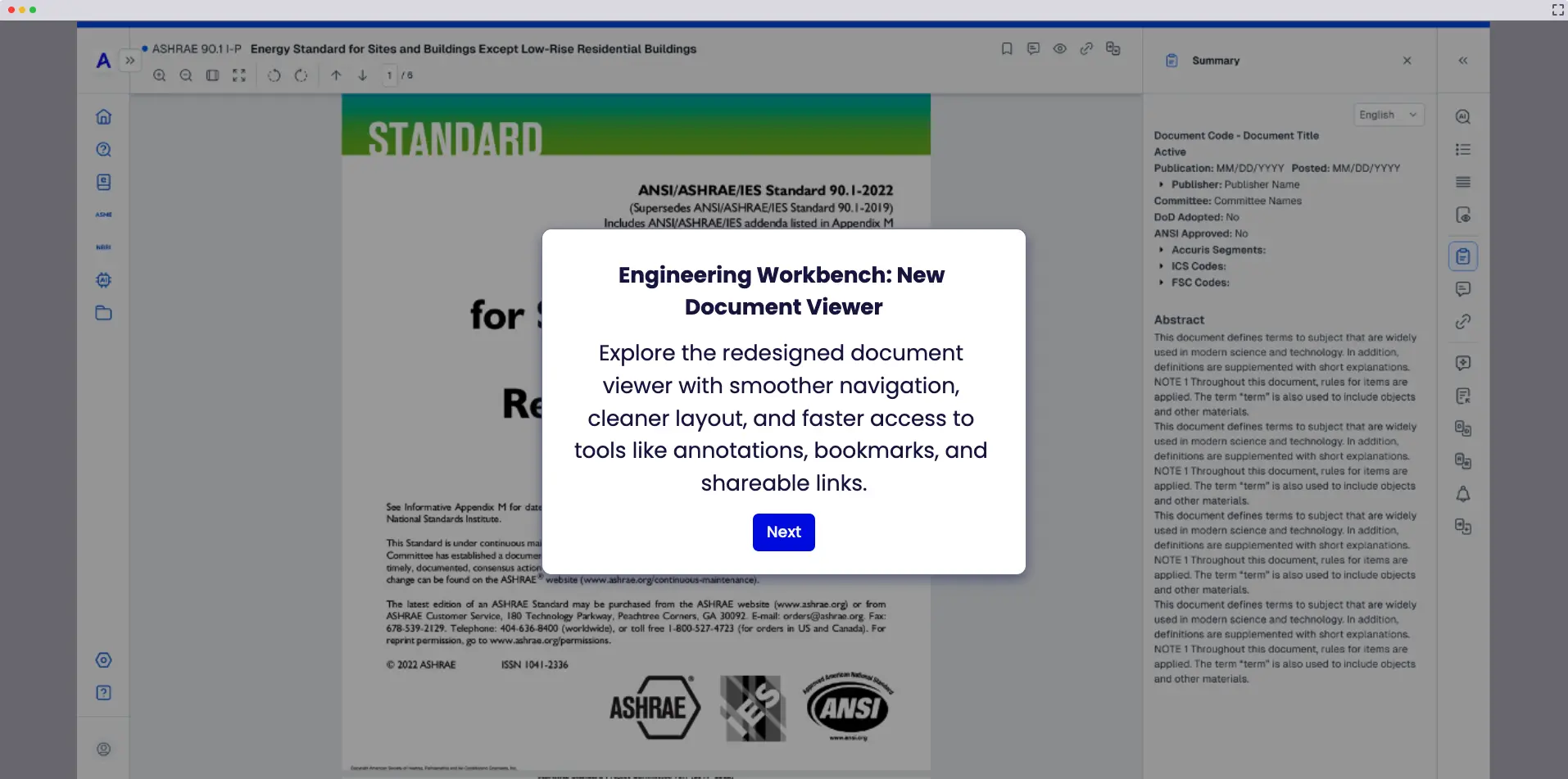This screenshot has height=779, width=1568.
Task: Click the 'ASHRAE 90.1 I-P' document code
Action: coord(197,49)
